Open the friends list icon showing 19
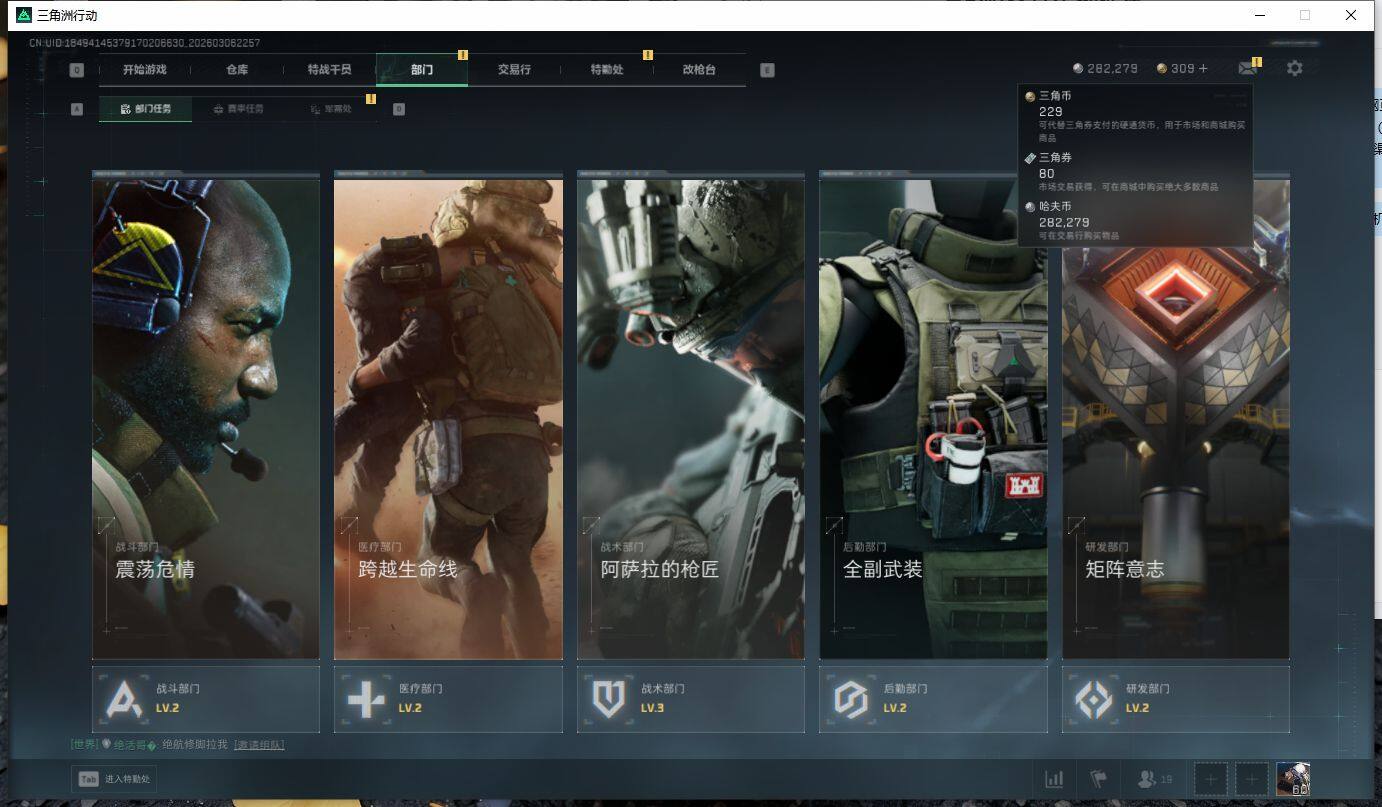The width and height of the screenshot is (1382, 807). pos(1154,779)
